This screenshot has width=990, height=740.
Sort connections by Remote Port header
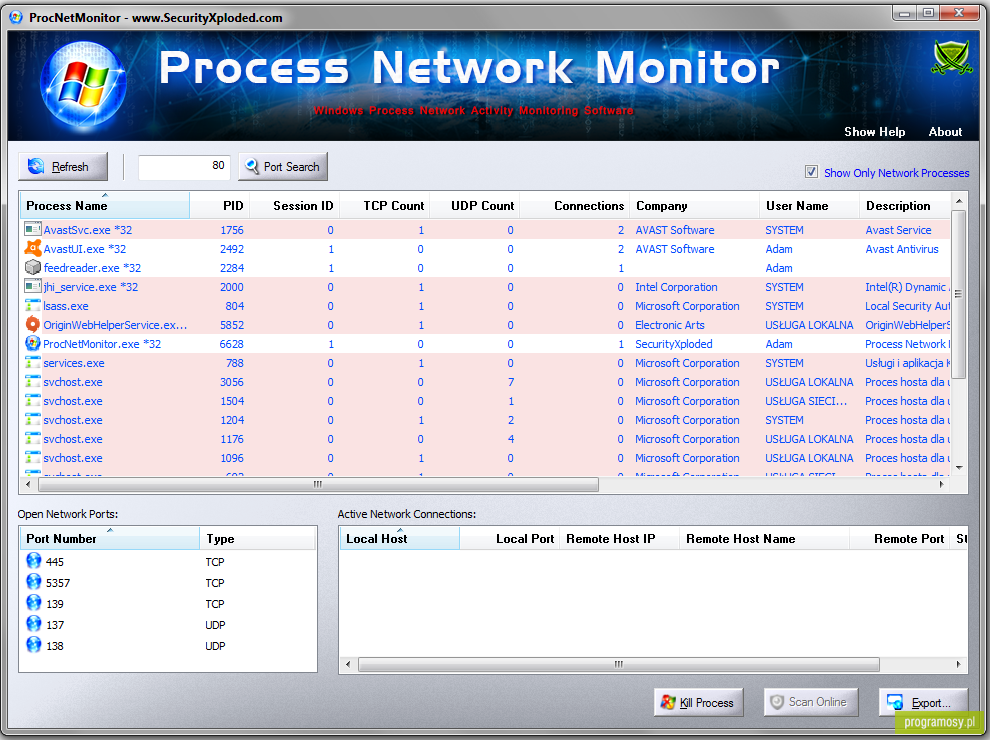click(899, 538)
